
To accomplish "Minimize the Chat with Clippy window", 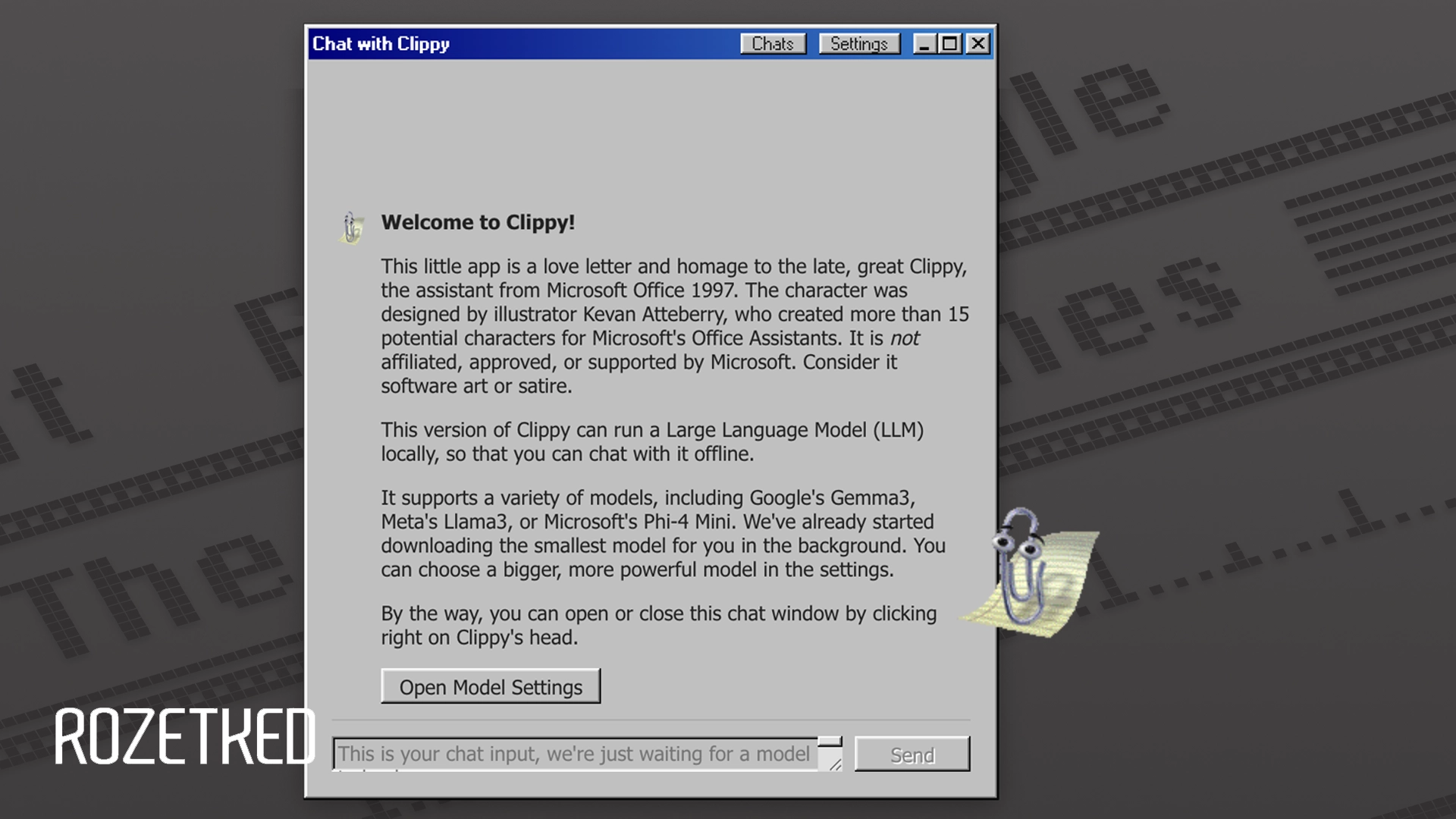I will coord(924,44).
